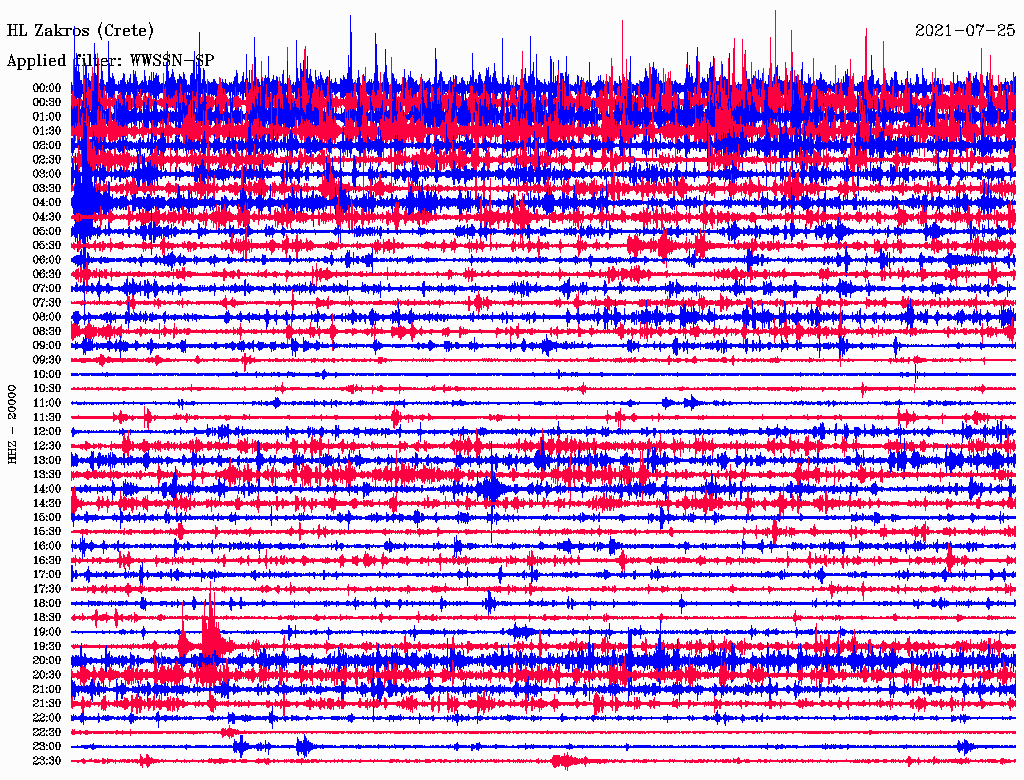The image size is (1024, 780).
Task: Click the 08:00 time label
Action: pos(47,317)
